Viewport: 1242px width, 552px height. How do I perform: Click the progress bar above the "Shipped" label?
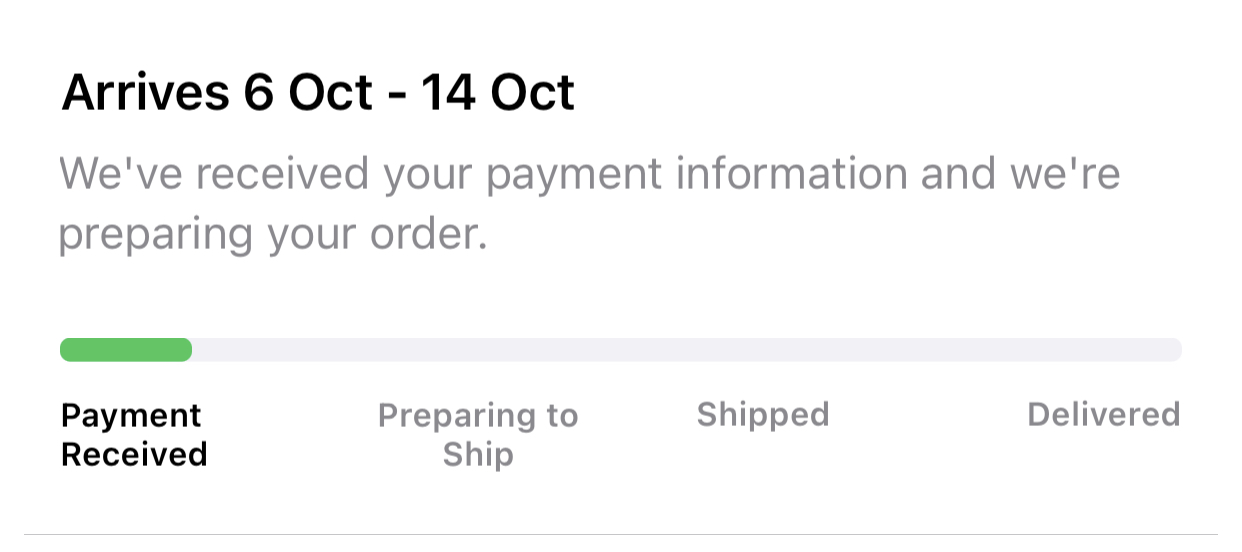click(763, 349)
